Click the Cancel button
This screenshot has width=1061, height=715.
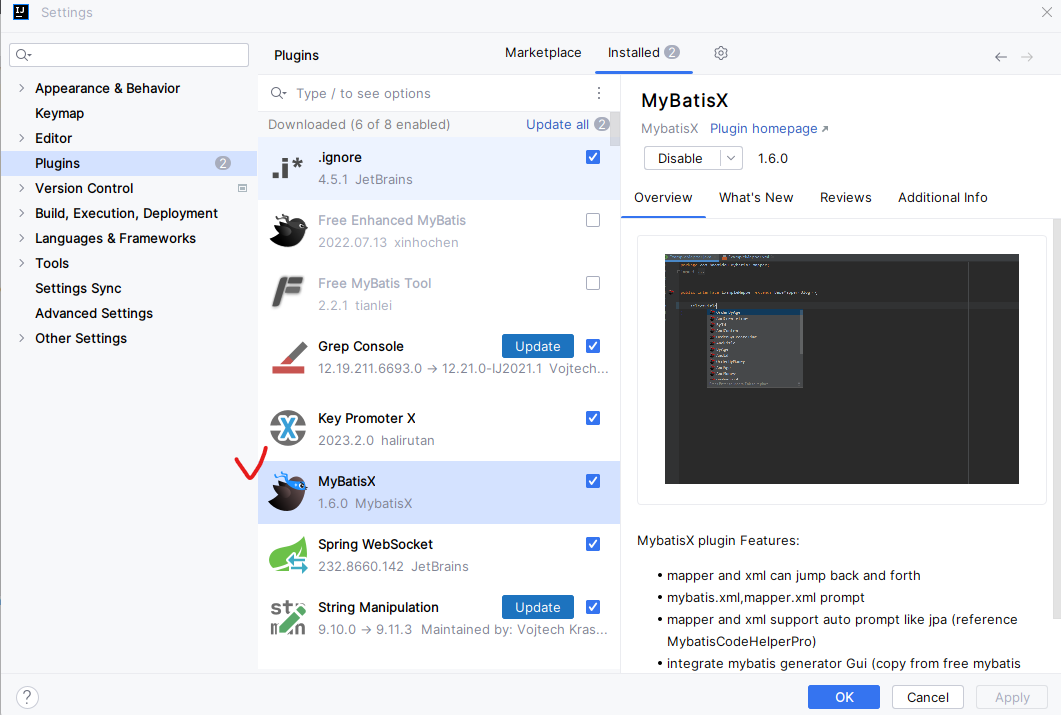click(927, 697)
